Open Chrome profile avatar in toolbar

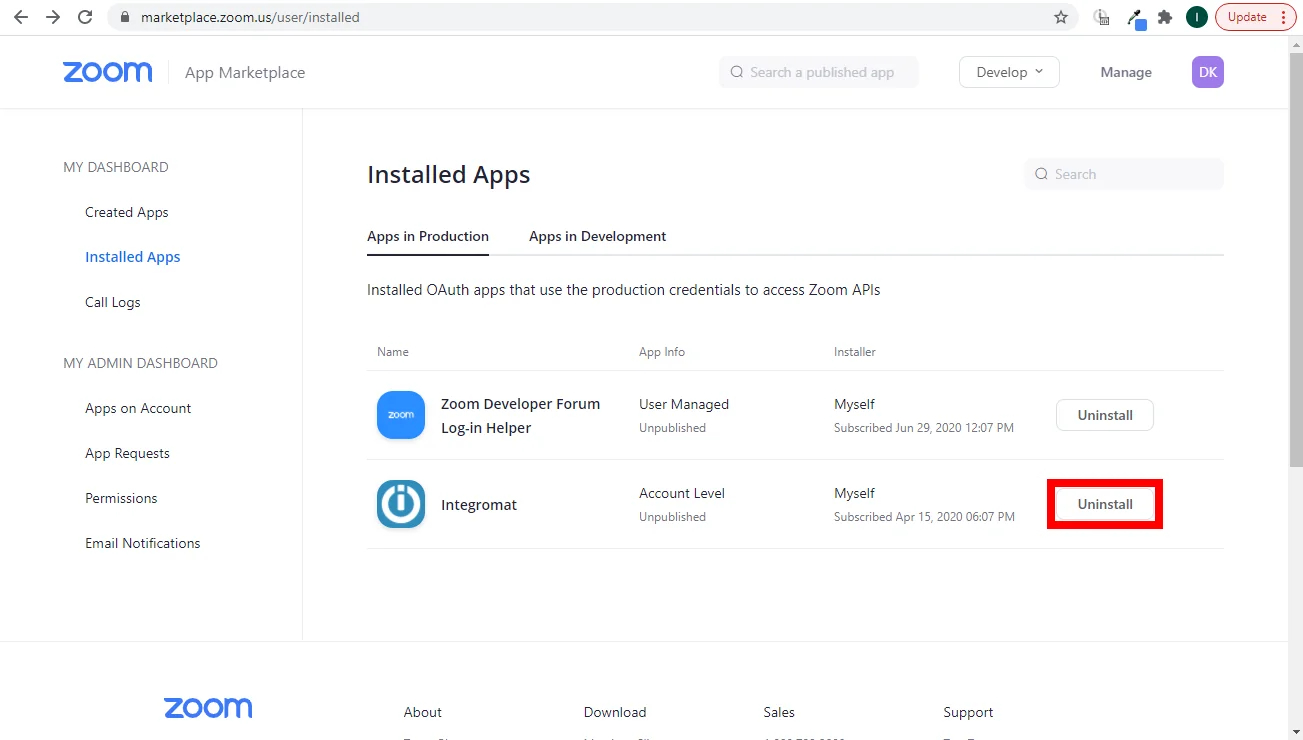(1197, 17)
